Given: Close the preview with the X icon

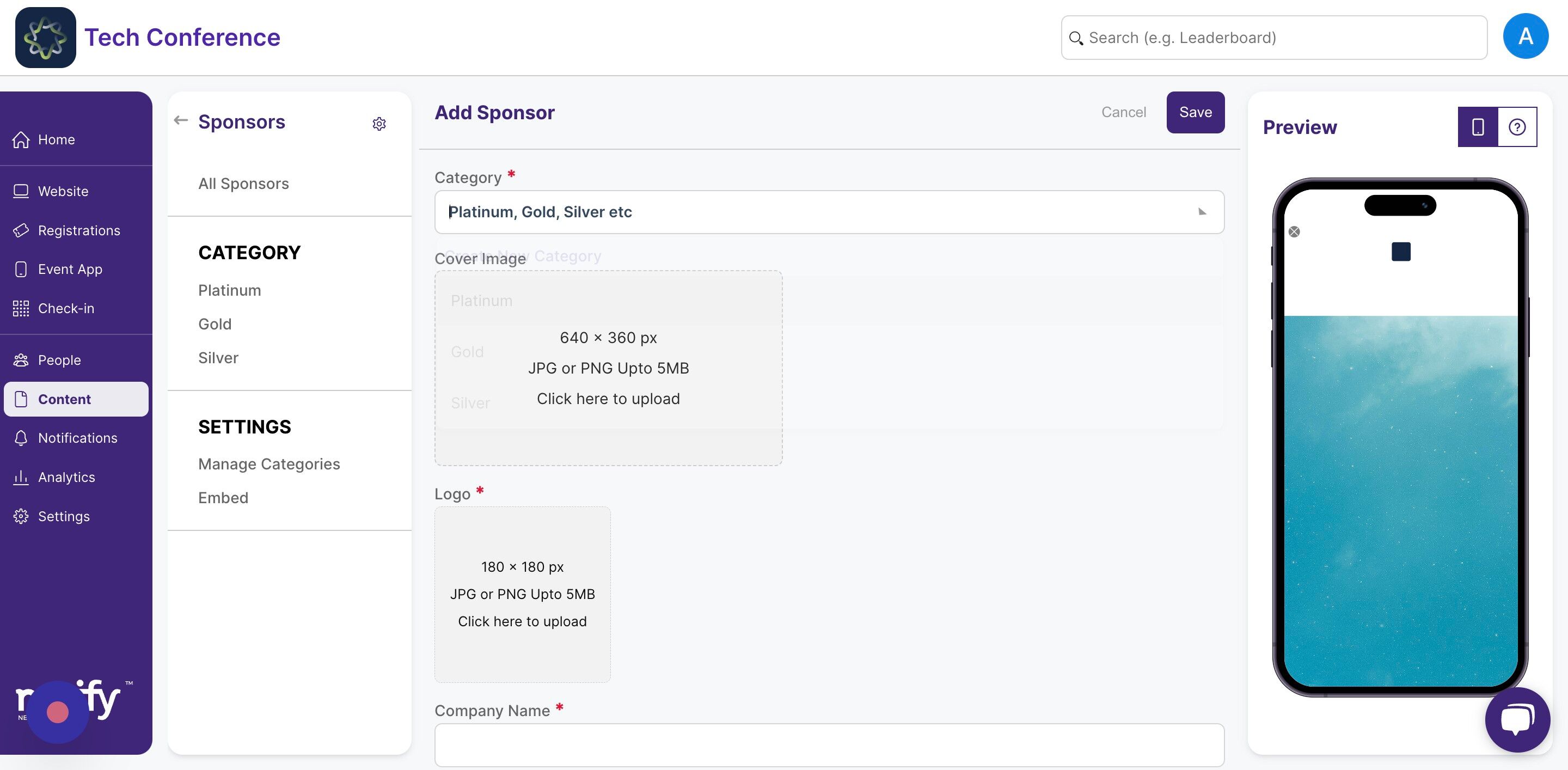Looking at the screenshot, I should click(1294, 231).
